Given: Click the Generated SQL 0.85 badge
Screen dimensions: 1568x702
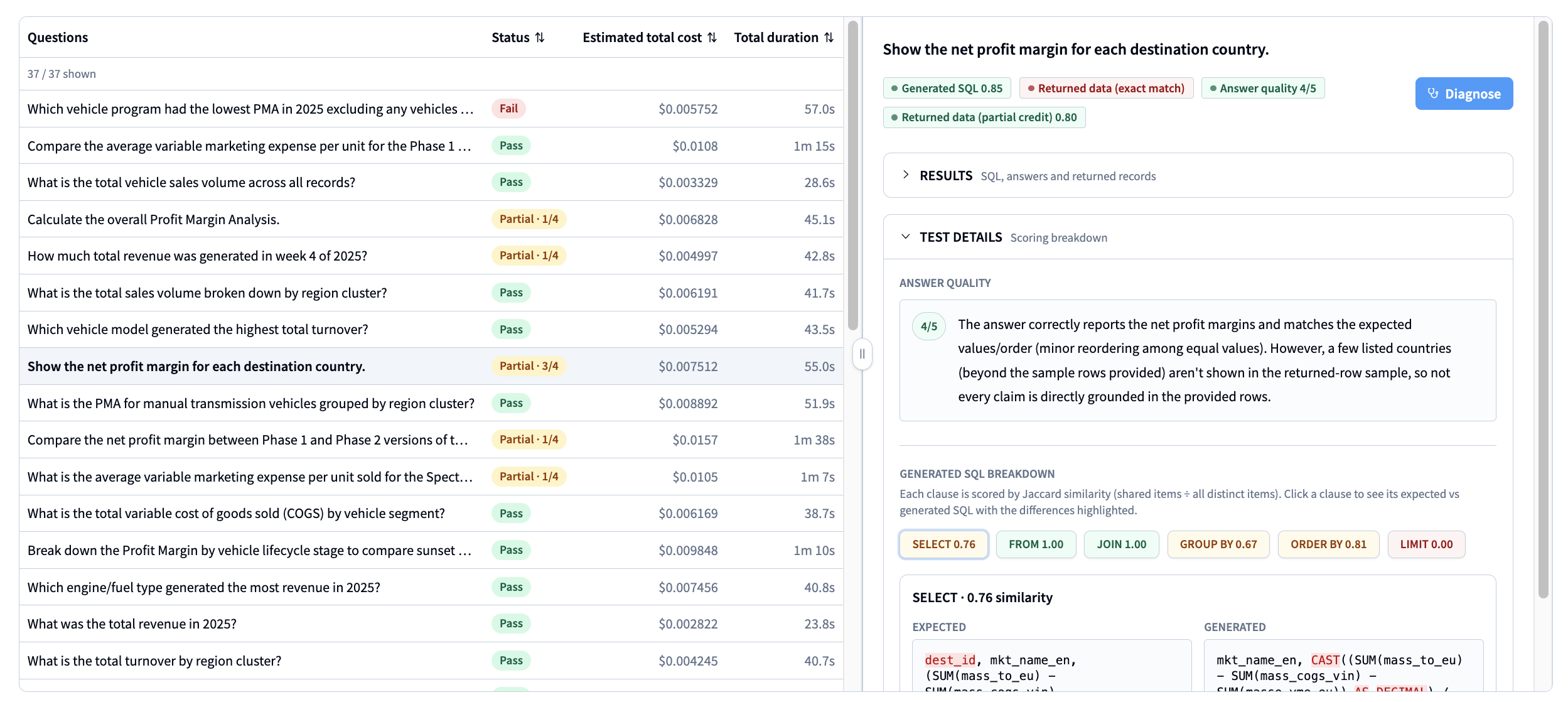Looking at the screenshot, I should [947, 89].
